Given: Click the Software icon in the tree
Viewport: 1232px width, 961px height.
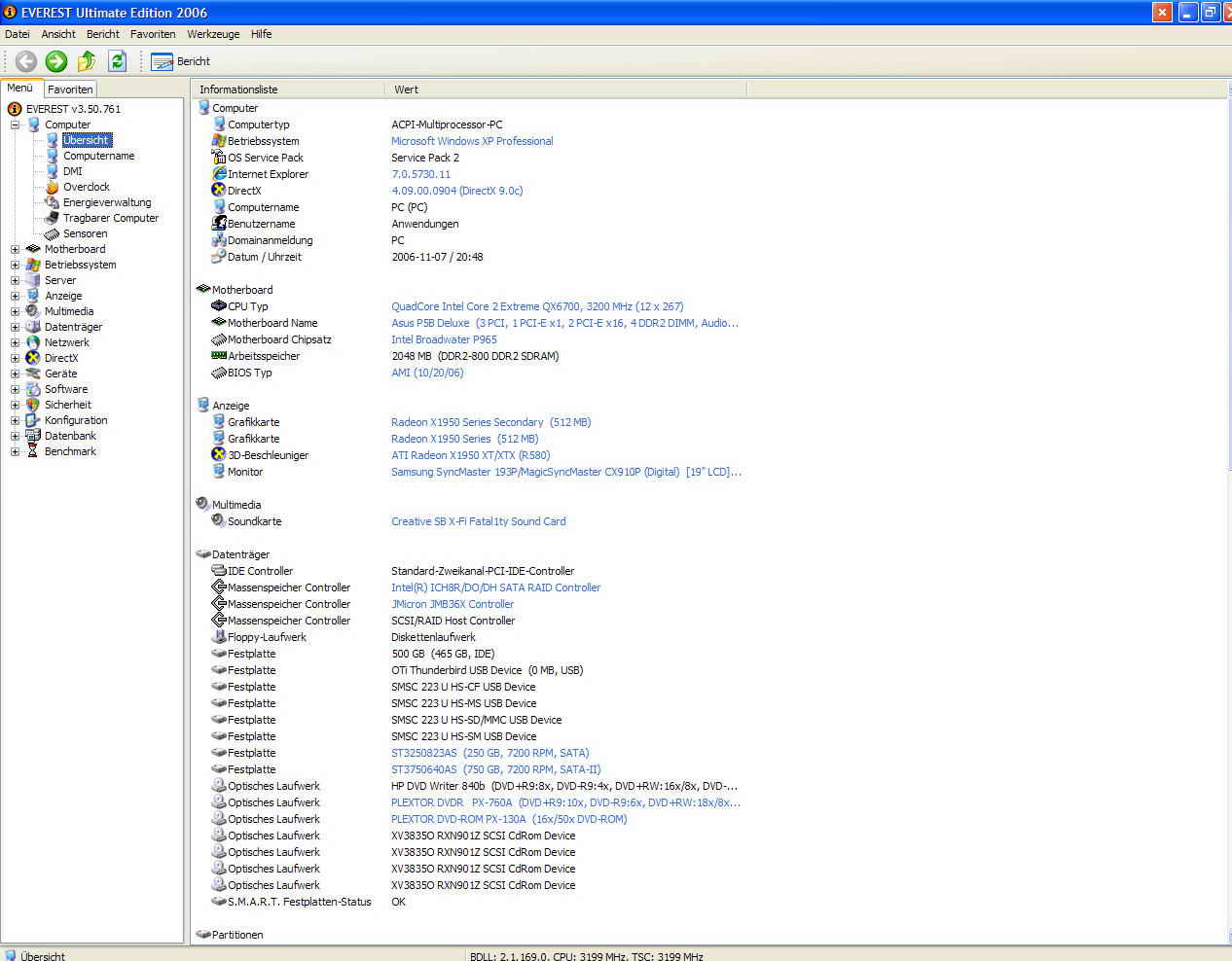Looking at the screenshot, I should pos(33,389).
